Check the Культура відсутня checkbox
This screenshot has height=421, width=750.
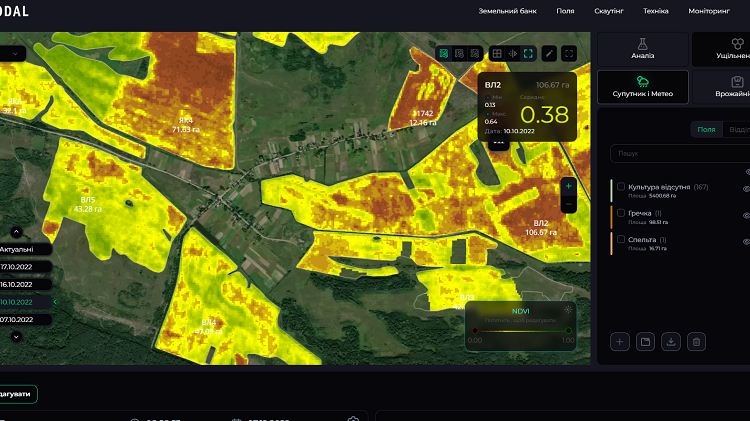point(621,187)
